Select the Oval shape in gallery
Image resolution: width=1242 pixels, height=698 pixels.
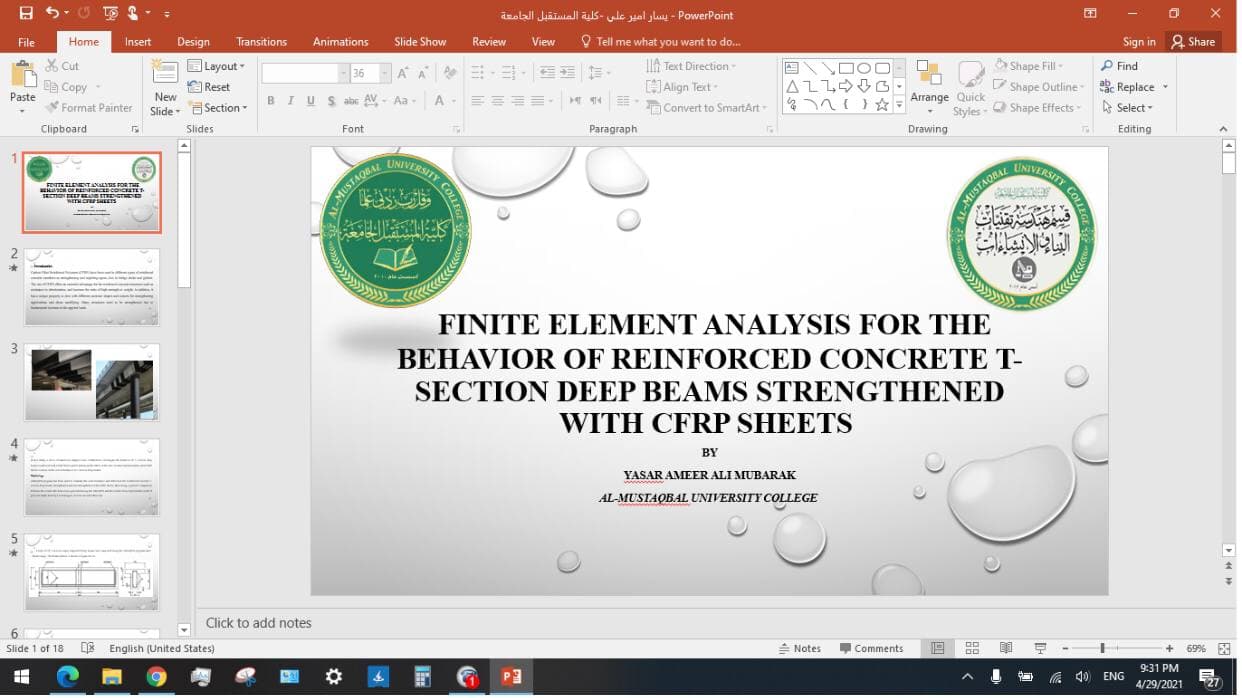(864, 68)
